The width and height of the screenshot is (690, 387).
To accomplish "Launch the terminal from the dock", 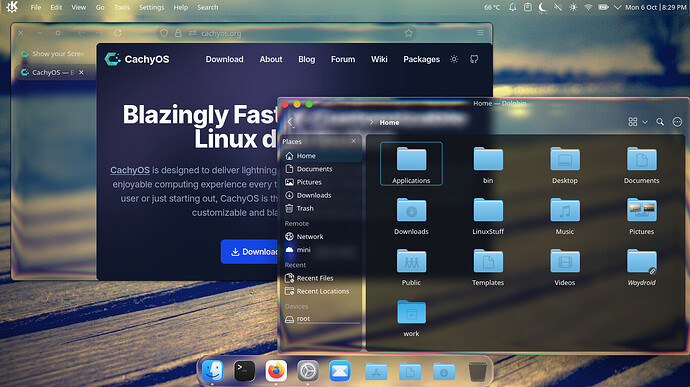I will click(x=244, y=371).
